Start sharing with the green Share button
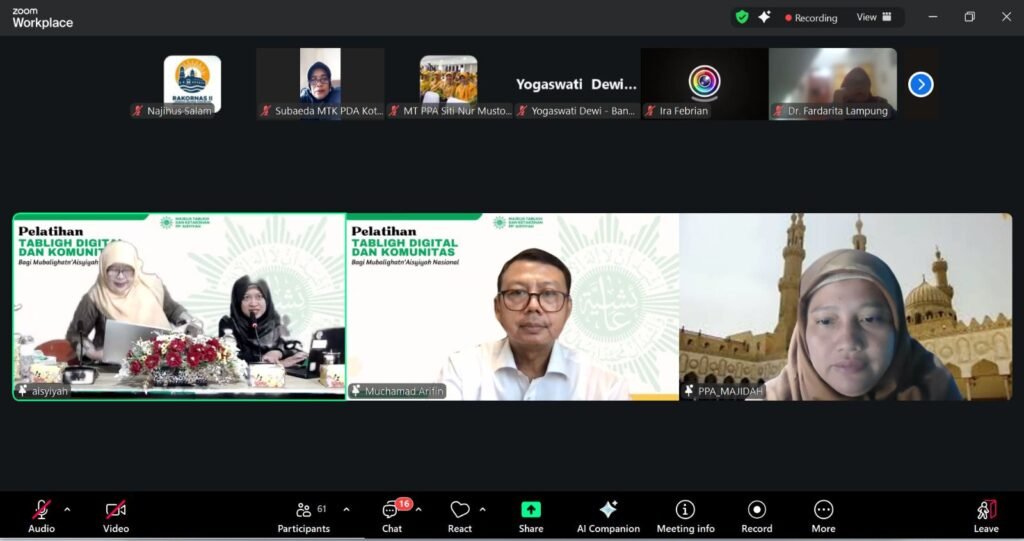The height and width of the screenshot is (541, 1024). coord(531,516)
